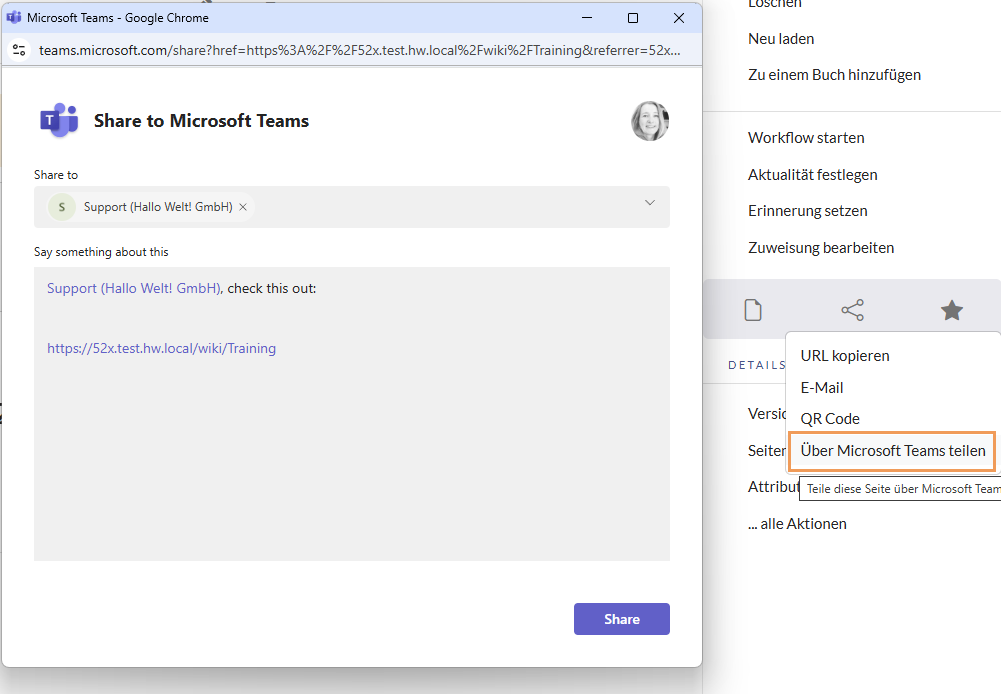The image size is (1001, 694).
Task: Select QR Code menu entry
Action: point(830,419)
